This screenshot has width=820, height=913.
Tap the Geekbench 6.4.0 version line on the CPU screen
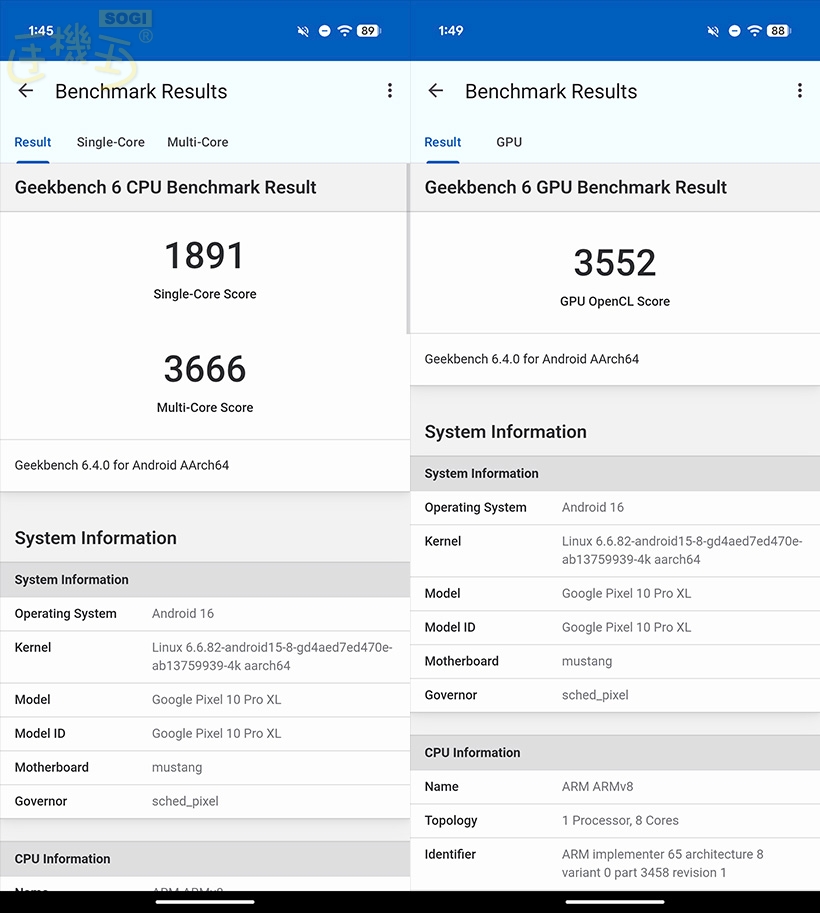(x=122, y=465)
